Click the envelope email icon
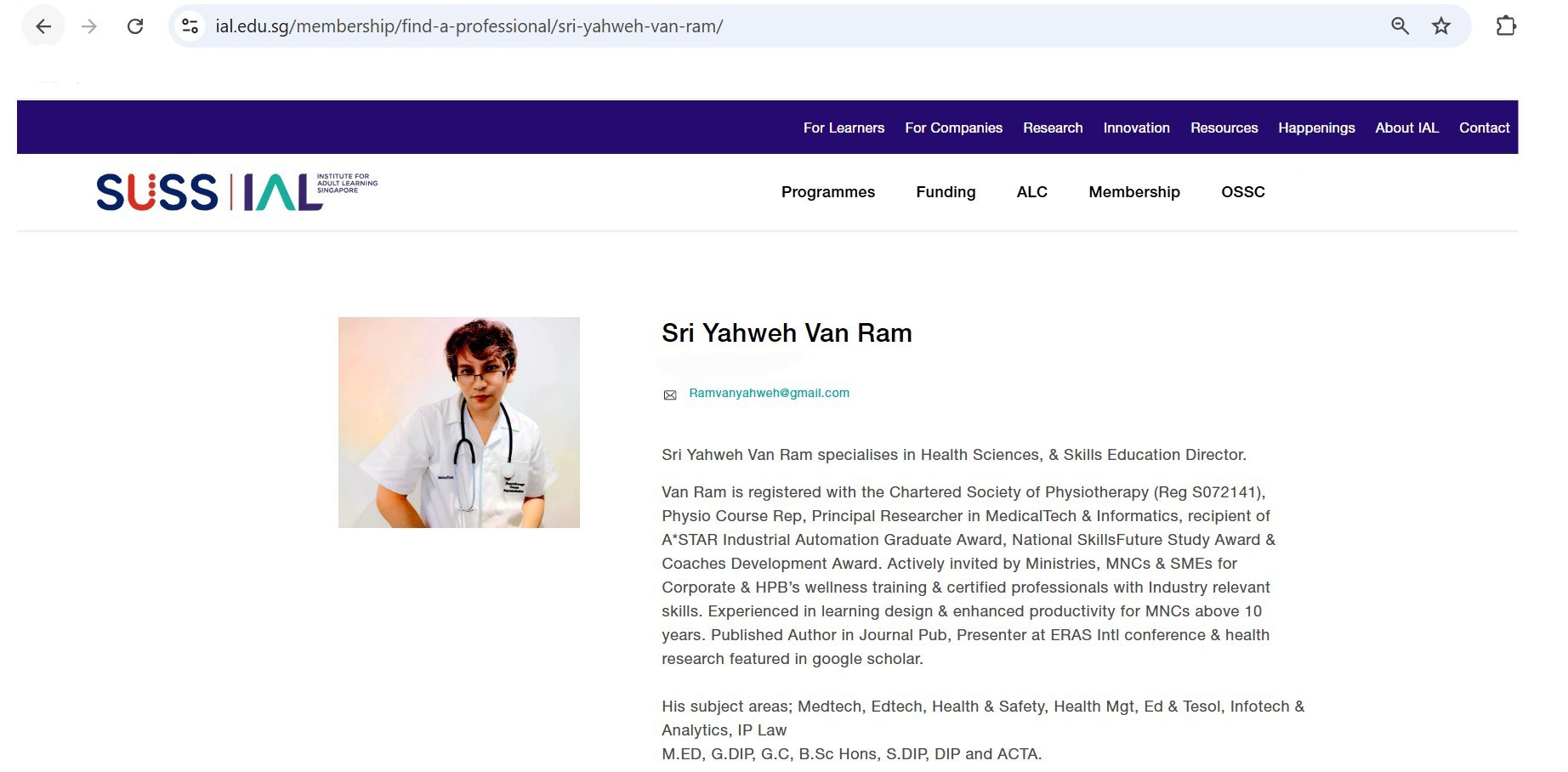Screen dimensions: 1568x772 670,395
